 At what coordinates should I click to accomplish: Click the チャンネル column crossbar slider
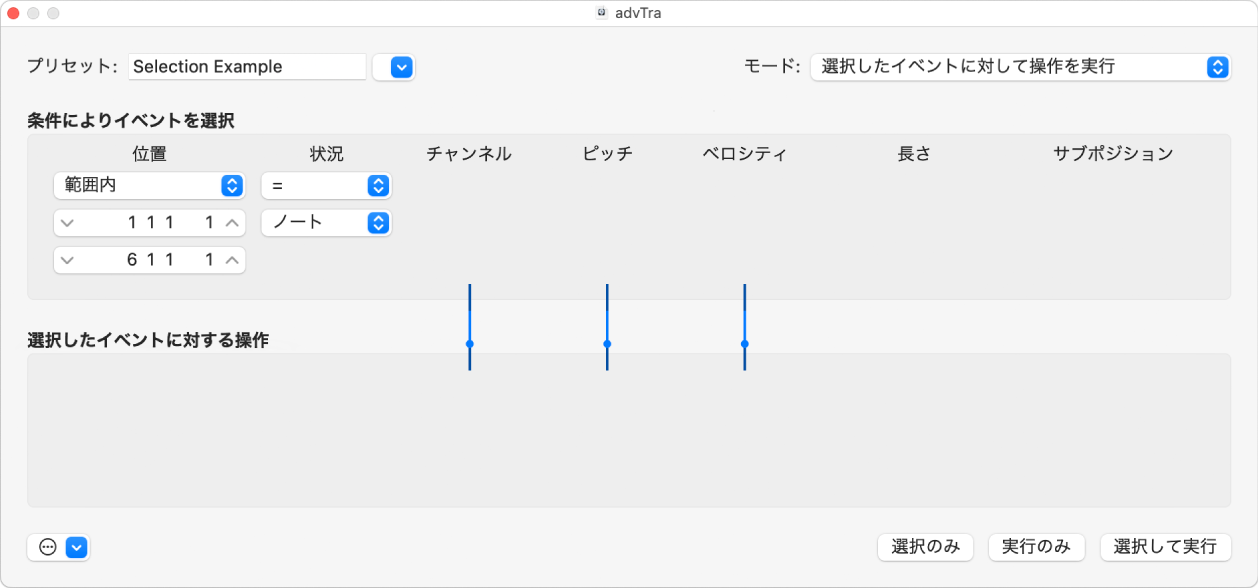click(x=469, y=345)
